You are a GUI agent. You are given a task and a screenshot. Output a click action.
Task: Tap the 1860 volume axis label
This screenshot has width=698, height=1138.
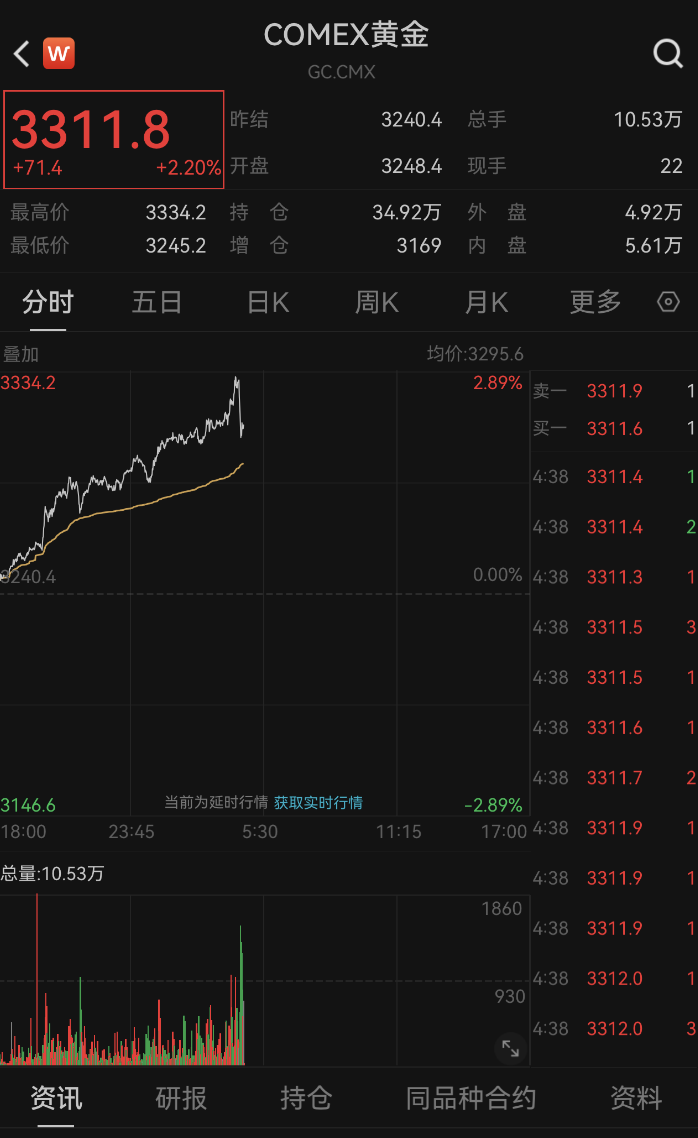coord(501,909)
